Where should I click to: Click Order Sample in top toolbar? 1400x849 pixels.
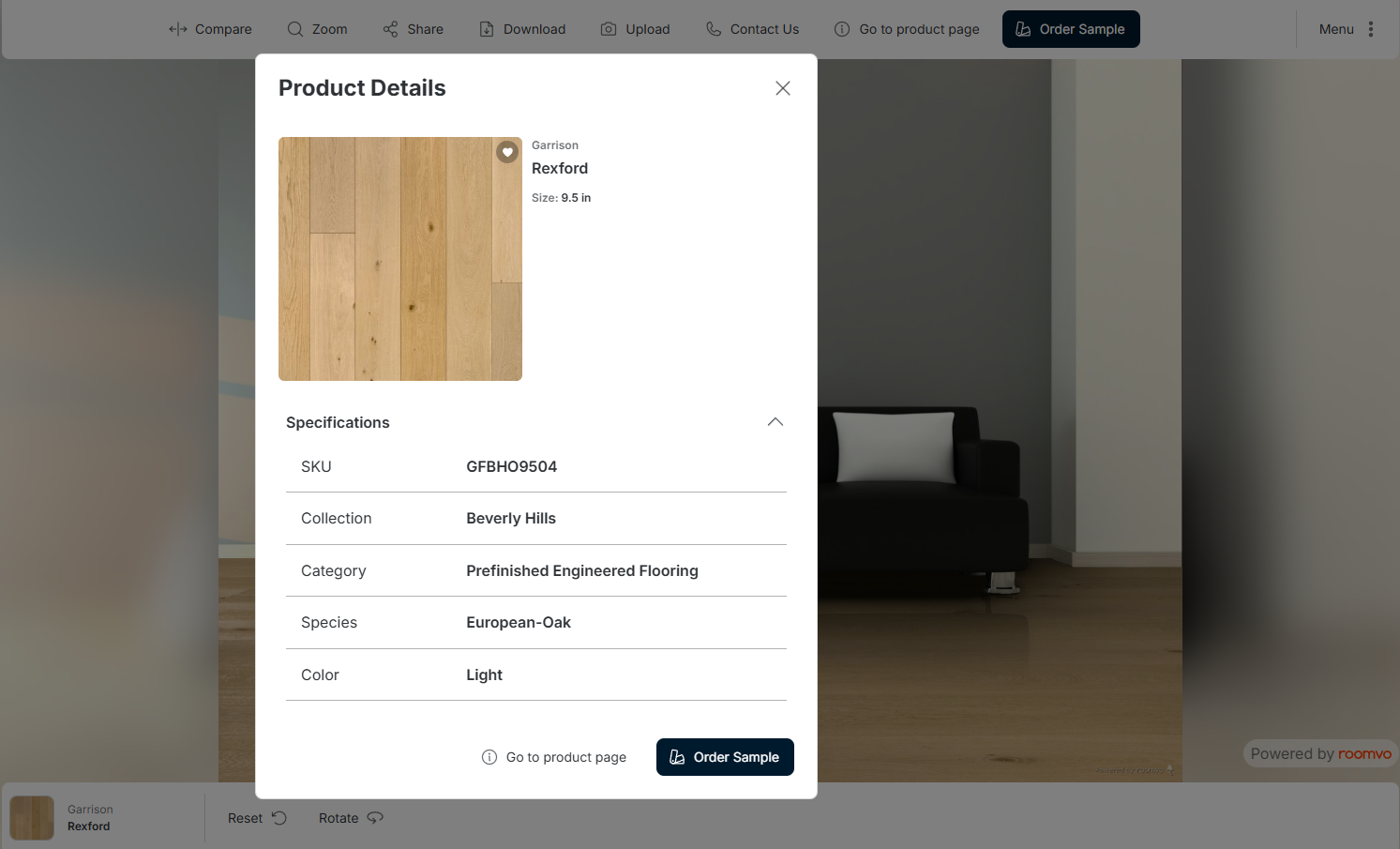pyautogui.click(x=1071, y=29)
